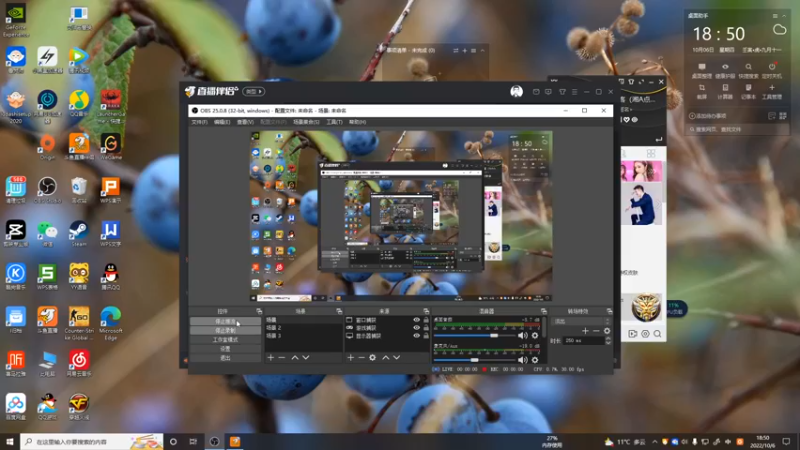Open Counter-Strike Global Offensive desktop icon
Screen dimensions: 800x450
79,322
